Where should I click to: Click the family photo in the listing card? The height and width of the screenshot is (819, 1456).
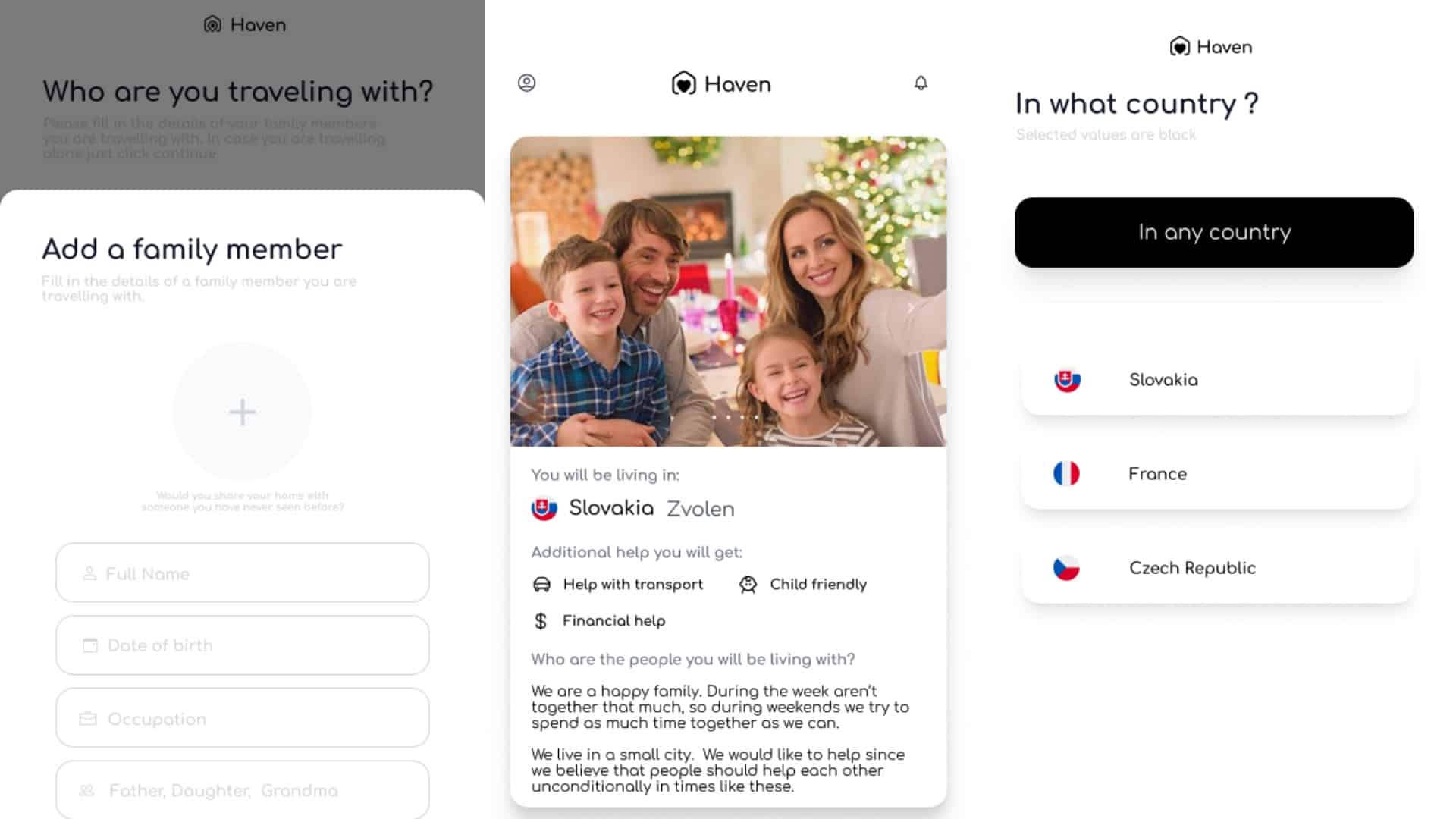(x=728, y=291)
